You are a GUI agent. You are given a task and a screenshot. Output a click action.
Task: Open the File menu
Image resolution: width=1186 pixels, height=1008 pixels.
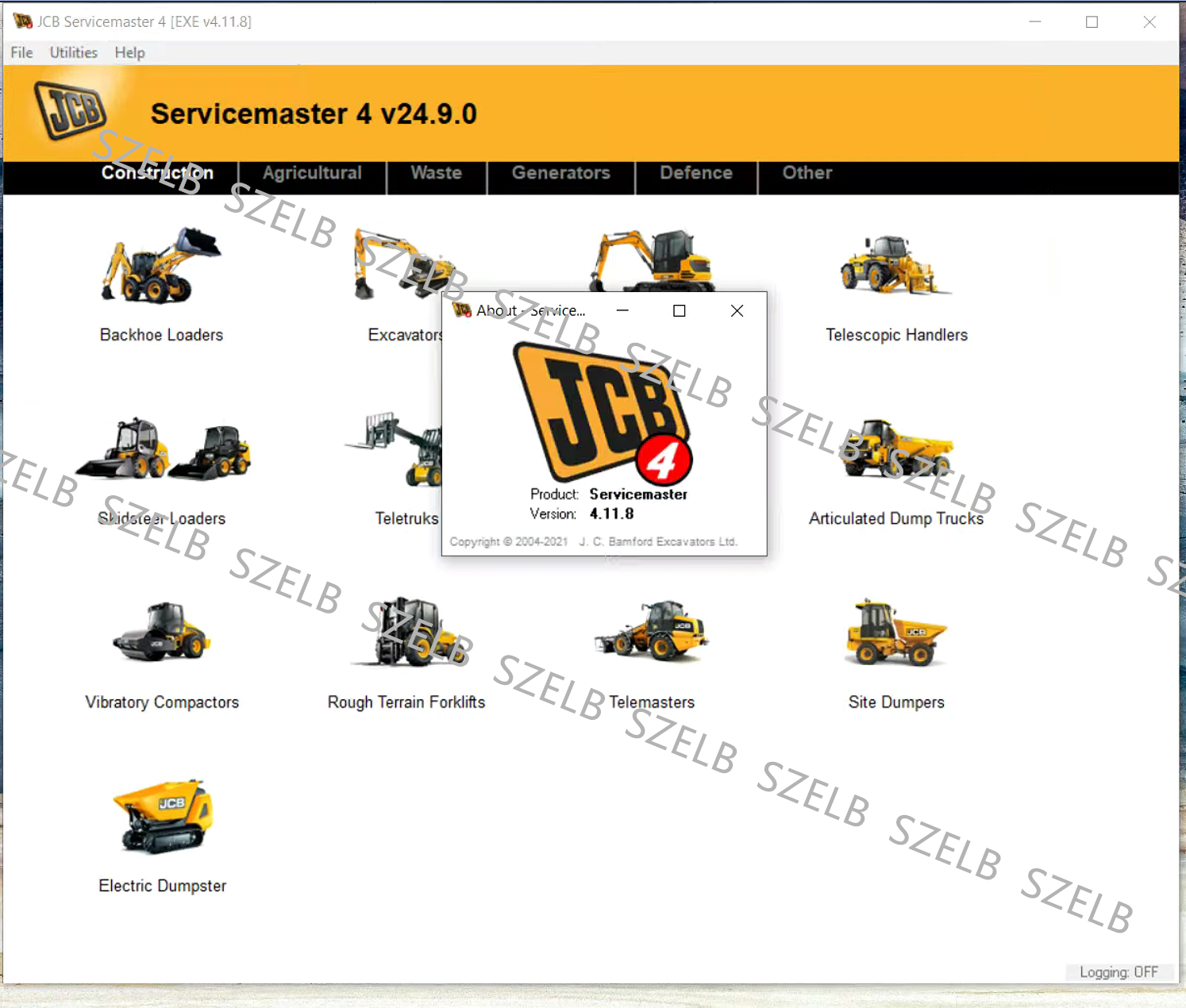coord(21,52)
